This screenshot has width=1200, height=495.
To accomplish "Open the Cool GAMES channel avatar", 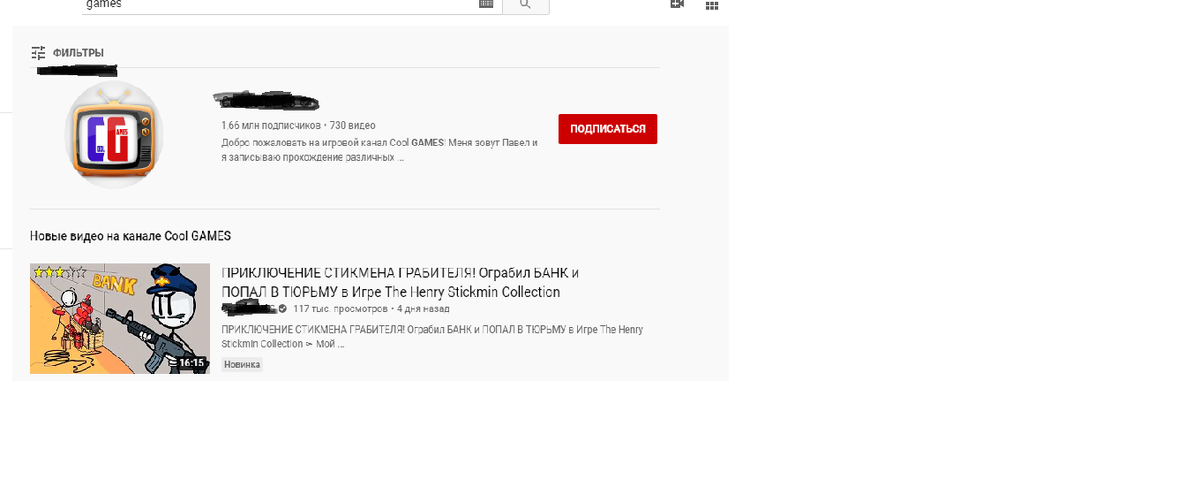I will point(114,135).
